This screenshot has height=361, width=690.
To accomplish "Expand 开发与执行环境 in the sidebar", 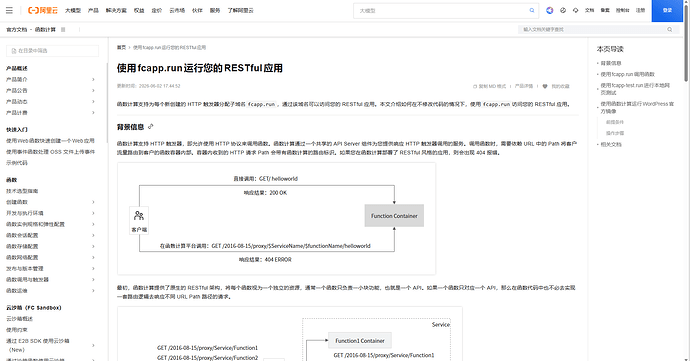I will click(x=93, y=213).
